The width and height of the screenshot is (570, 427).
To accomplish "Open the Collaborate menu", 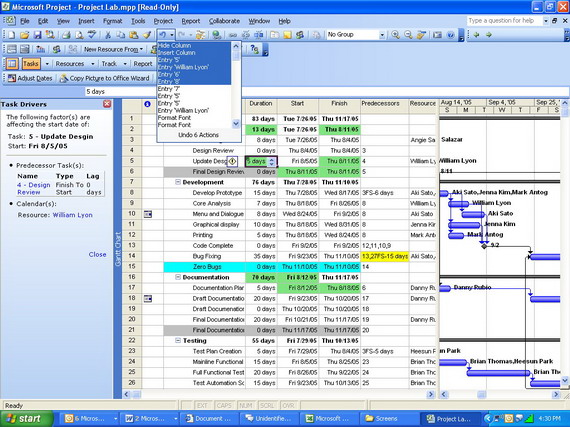I will [224, 21].
